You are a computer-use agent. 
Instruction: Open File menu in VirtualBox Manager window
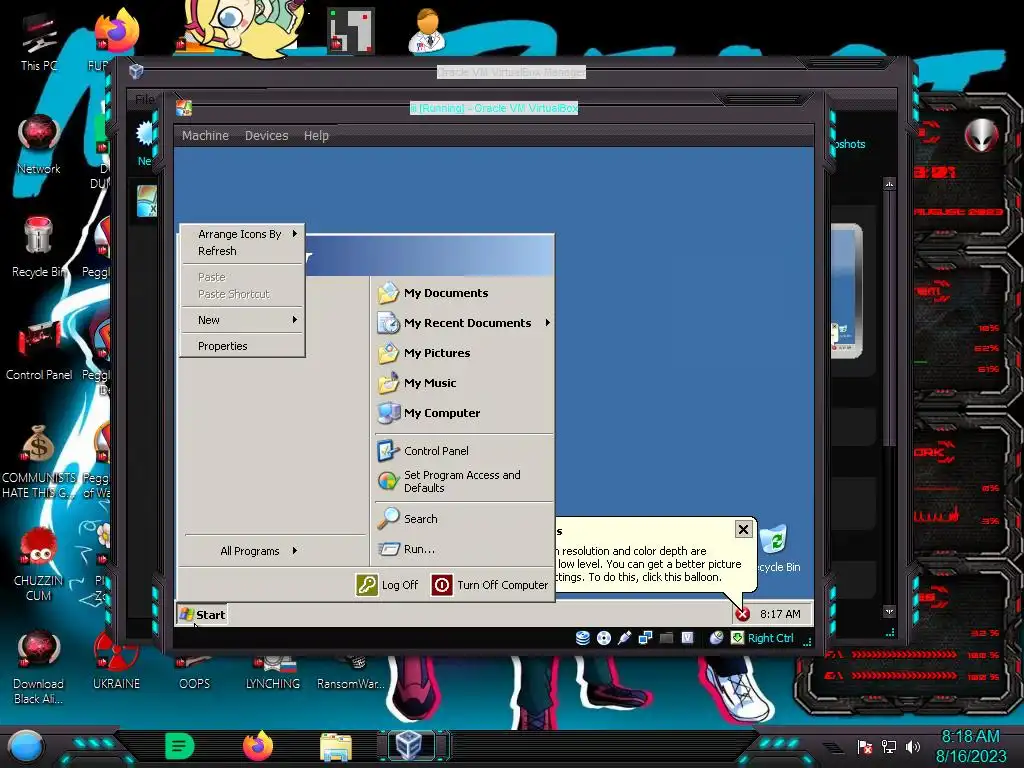[x=144, y=99]
